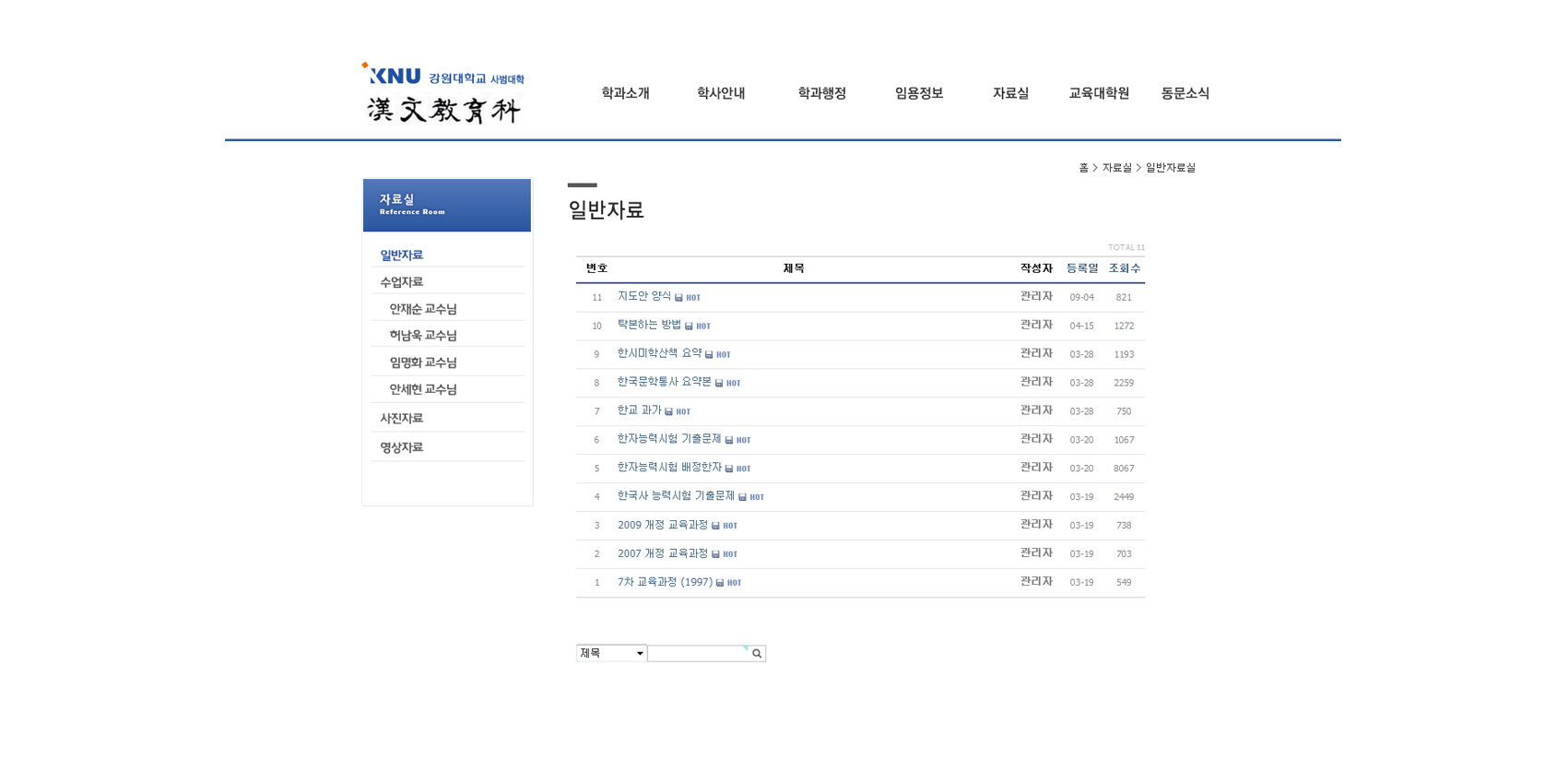Click the search magnifier icon

757,653
